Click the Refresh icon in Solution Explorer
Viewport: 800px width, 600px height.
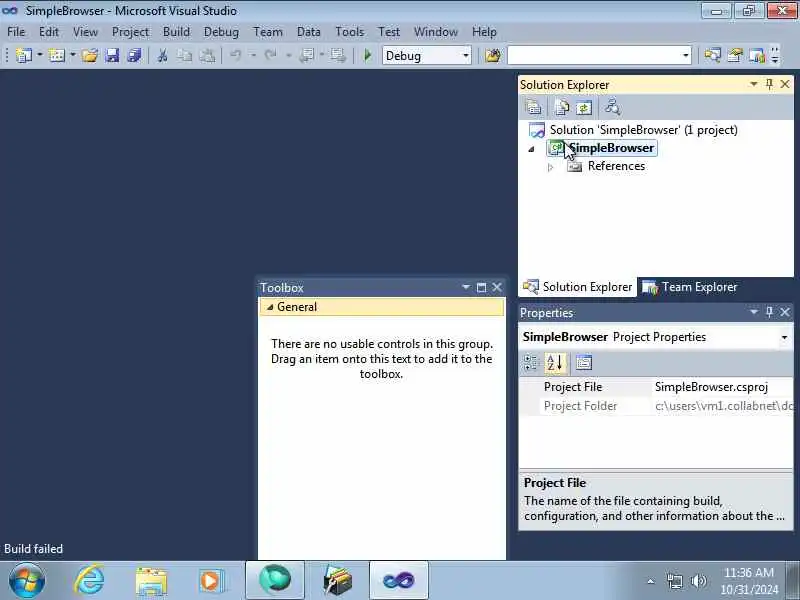pyautogui.click(x=584, y=107)
